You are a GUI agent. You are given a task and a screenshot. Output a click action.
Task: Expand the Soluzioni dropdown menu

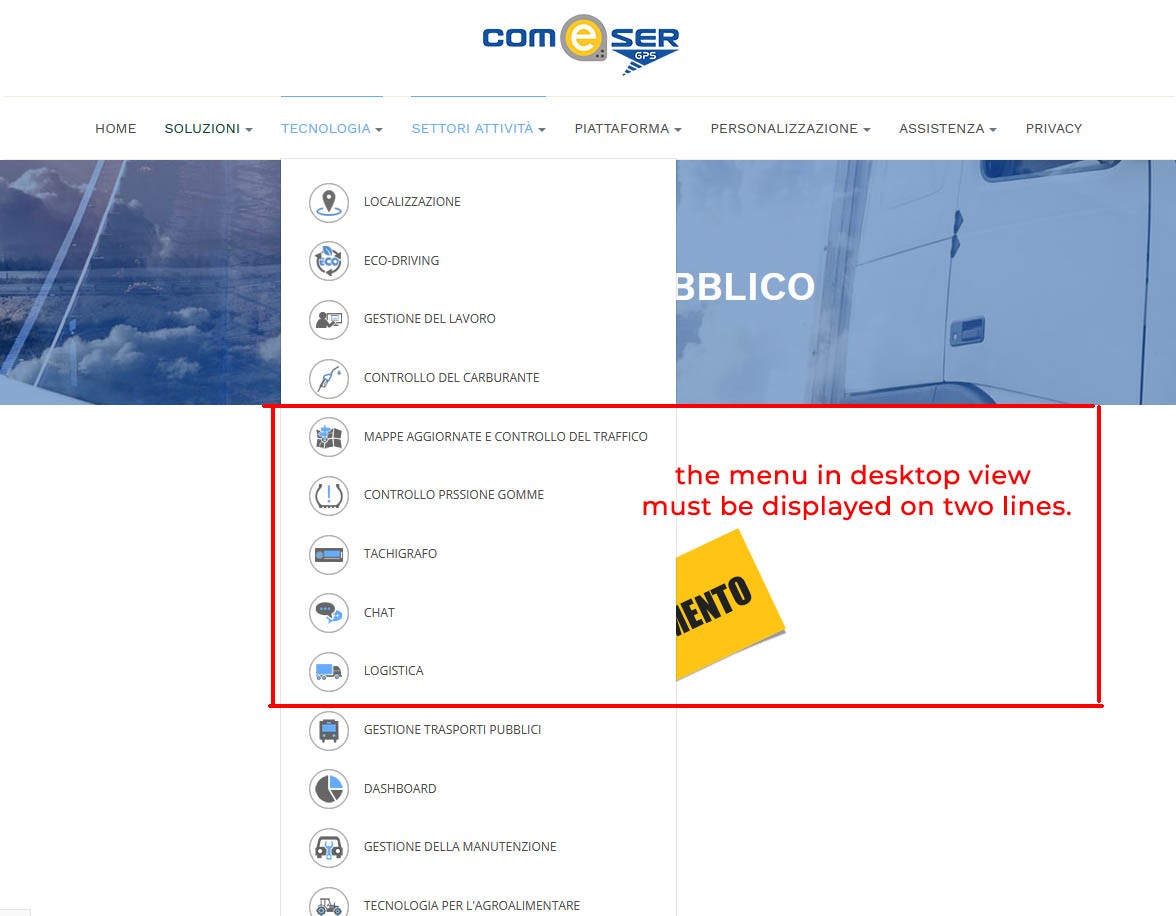(208, 128)
